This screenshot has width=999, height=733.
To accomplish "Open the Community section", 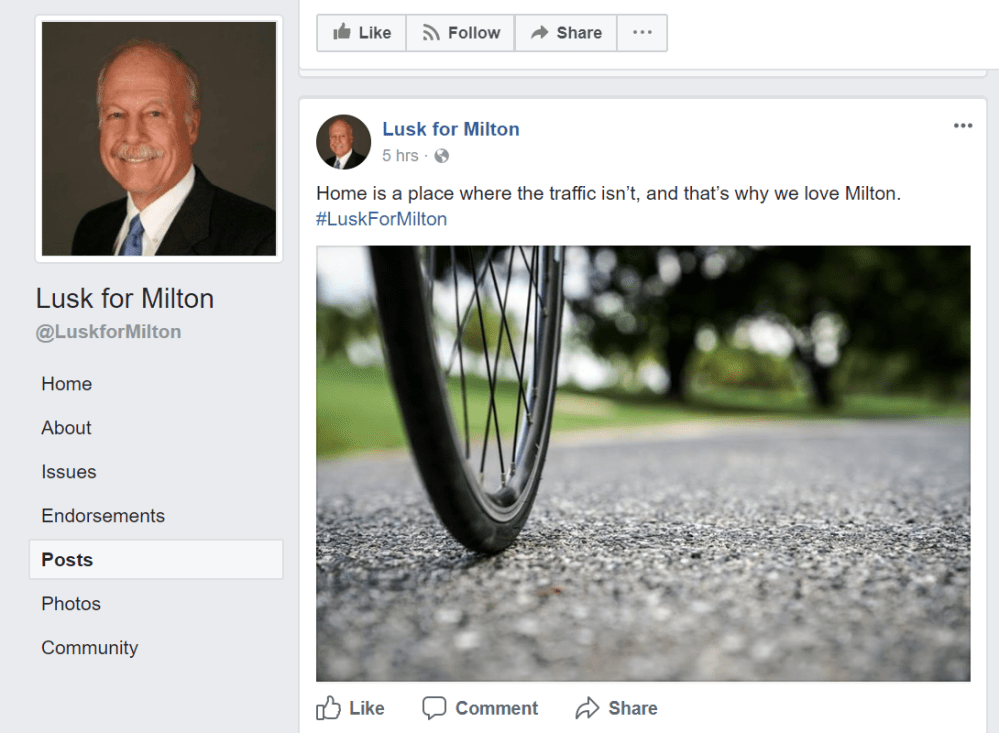I will 89,648.
